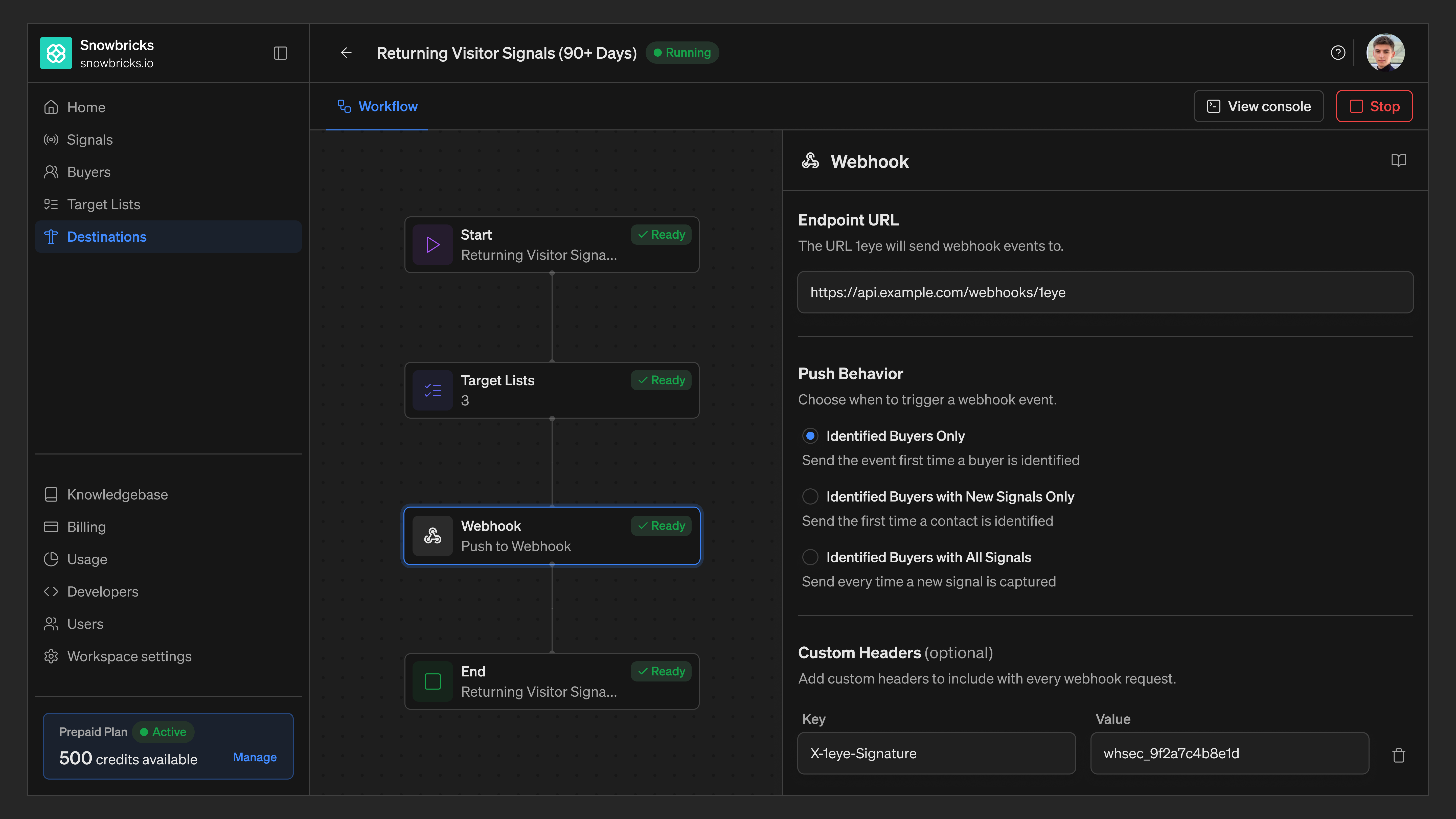The image size is (1456, 819).
Task: Open the help question mark icon
Action: click(1338, 53)
